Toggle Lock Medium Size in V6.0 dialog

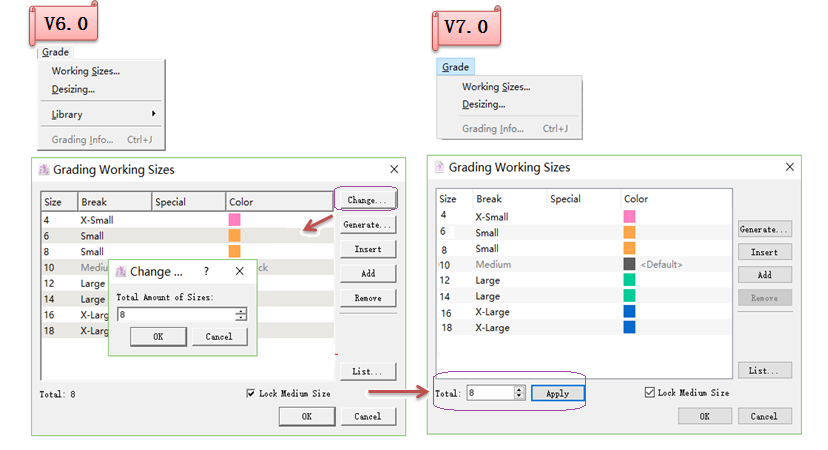(251, 393)
